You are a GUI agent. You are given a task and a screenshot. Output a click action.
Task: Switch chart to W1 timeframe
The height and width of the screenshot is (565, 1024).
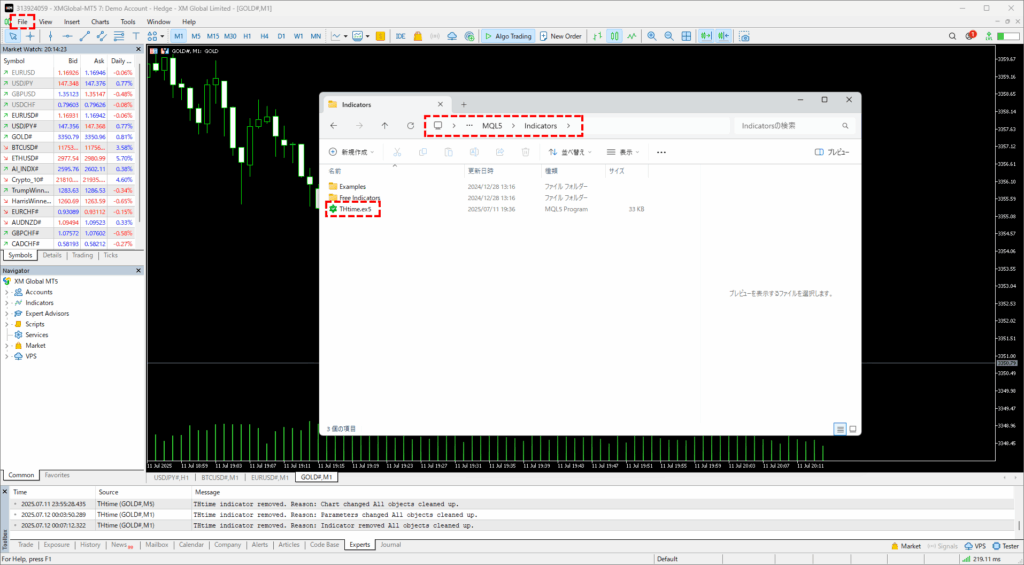pos(298,37)
